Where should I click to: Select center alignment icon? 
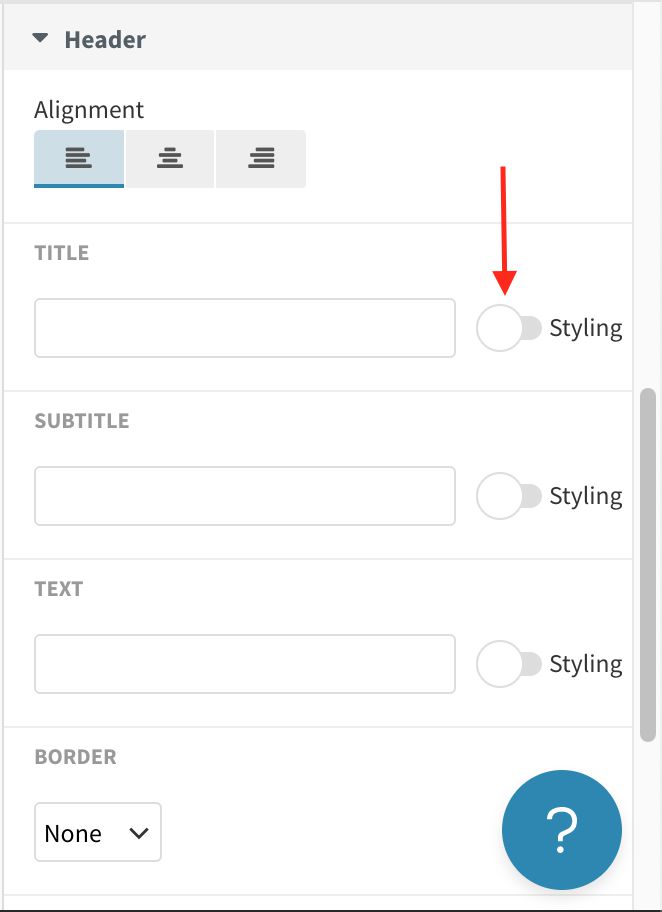(170, 159)
